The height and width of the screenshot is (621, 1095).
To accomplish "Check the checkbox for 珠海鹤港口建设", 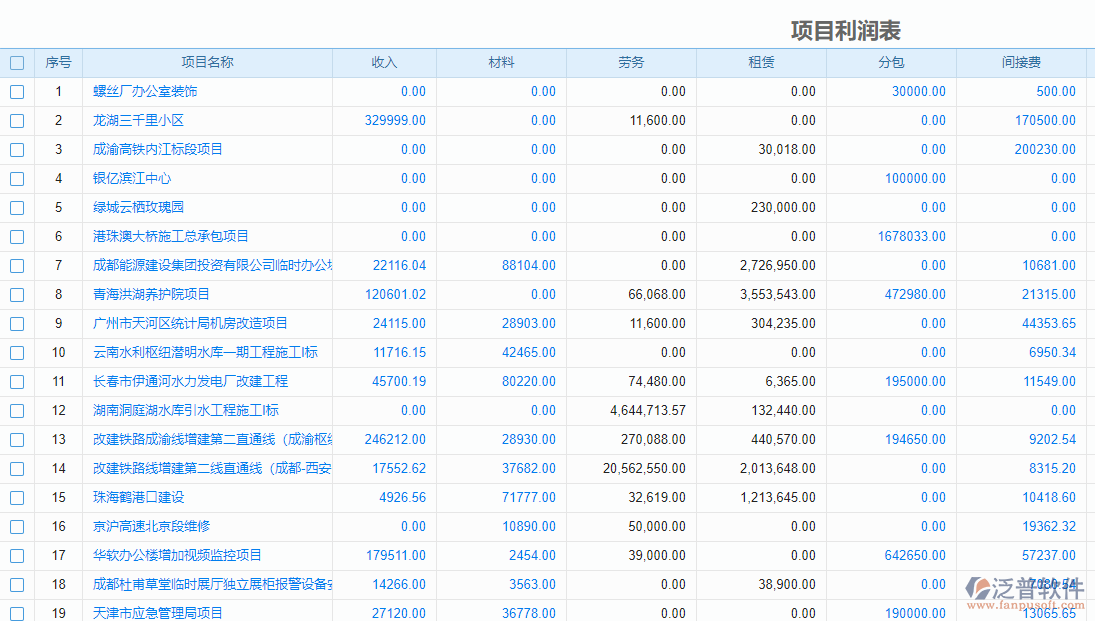I will click(x=16, y=497).
